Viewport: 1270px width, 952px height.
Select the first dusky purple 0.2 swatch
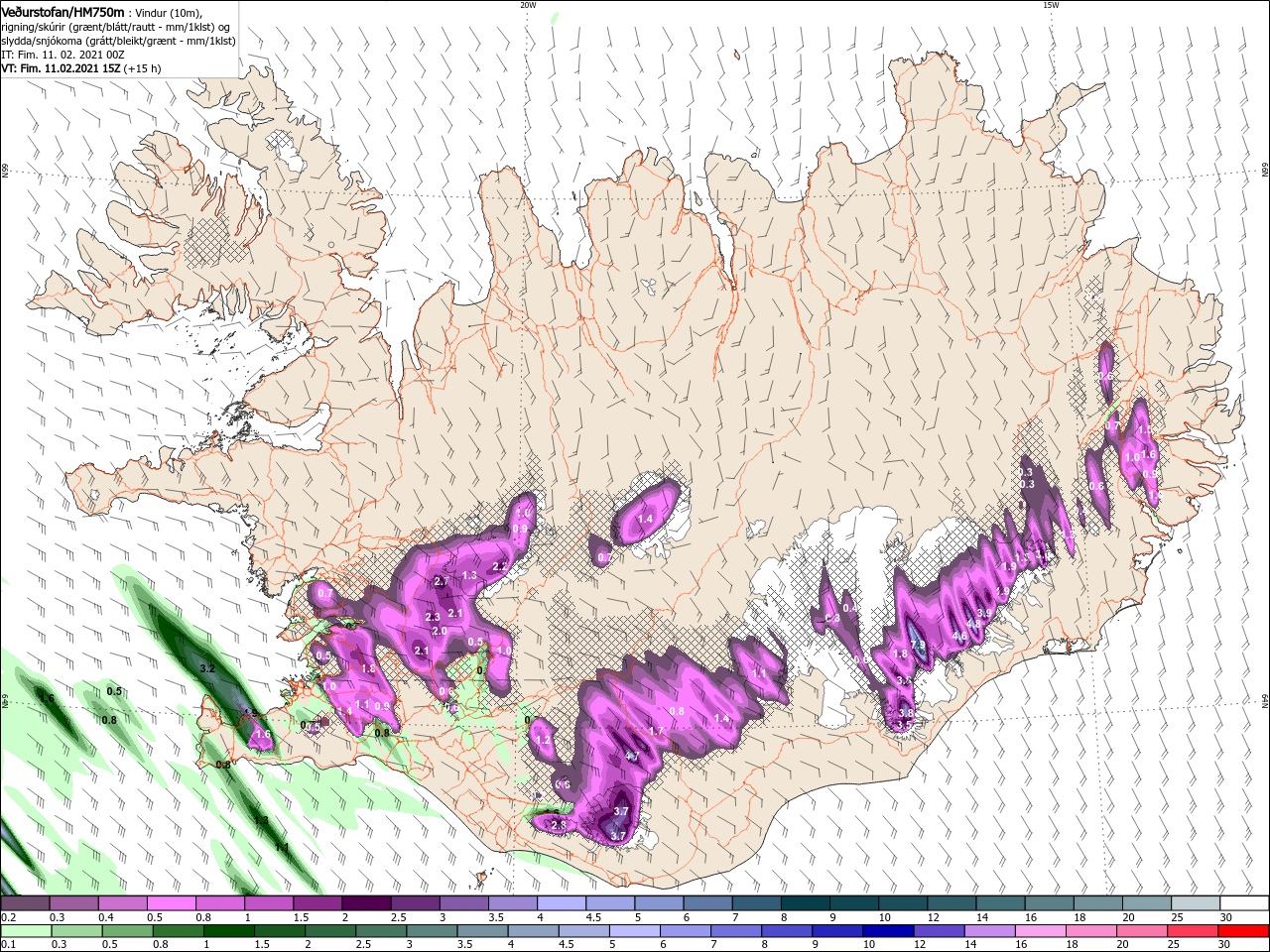click(25, 903)
